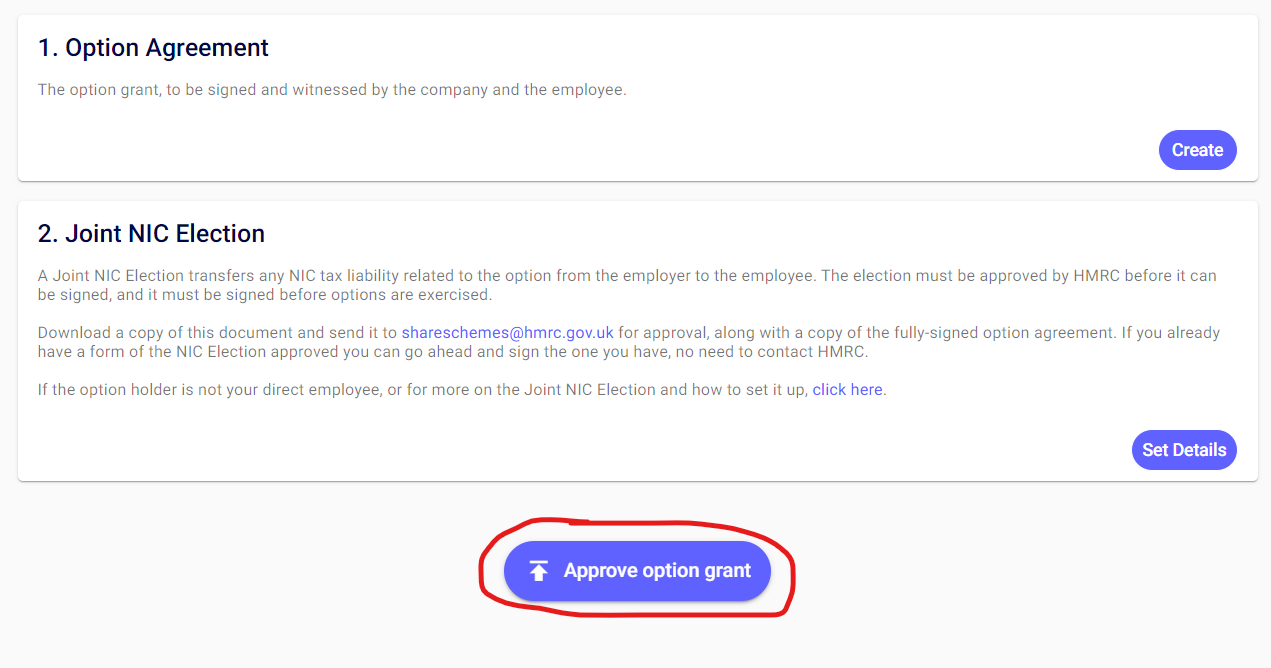
Task: Follow the "click here" link
Action: [847, 390]
